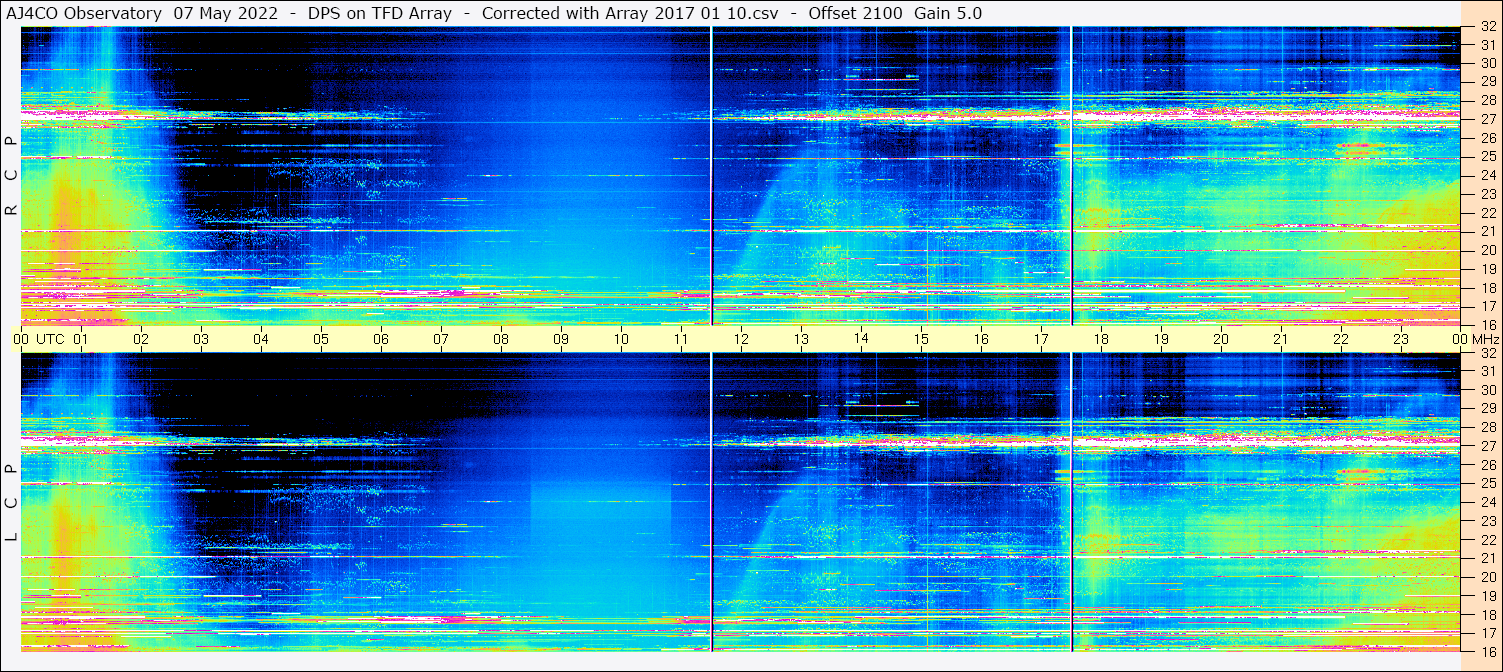Click the "09" hour marker
Viewport: 1503px width, 672px height.
tap(561, 339)
